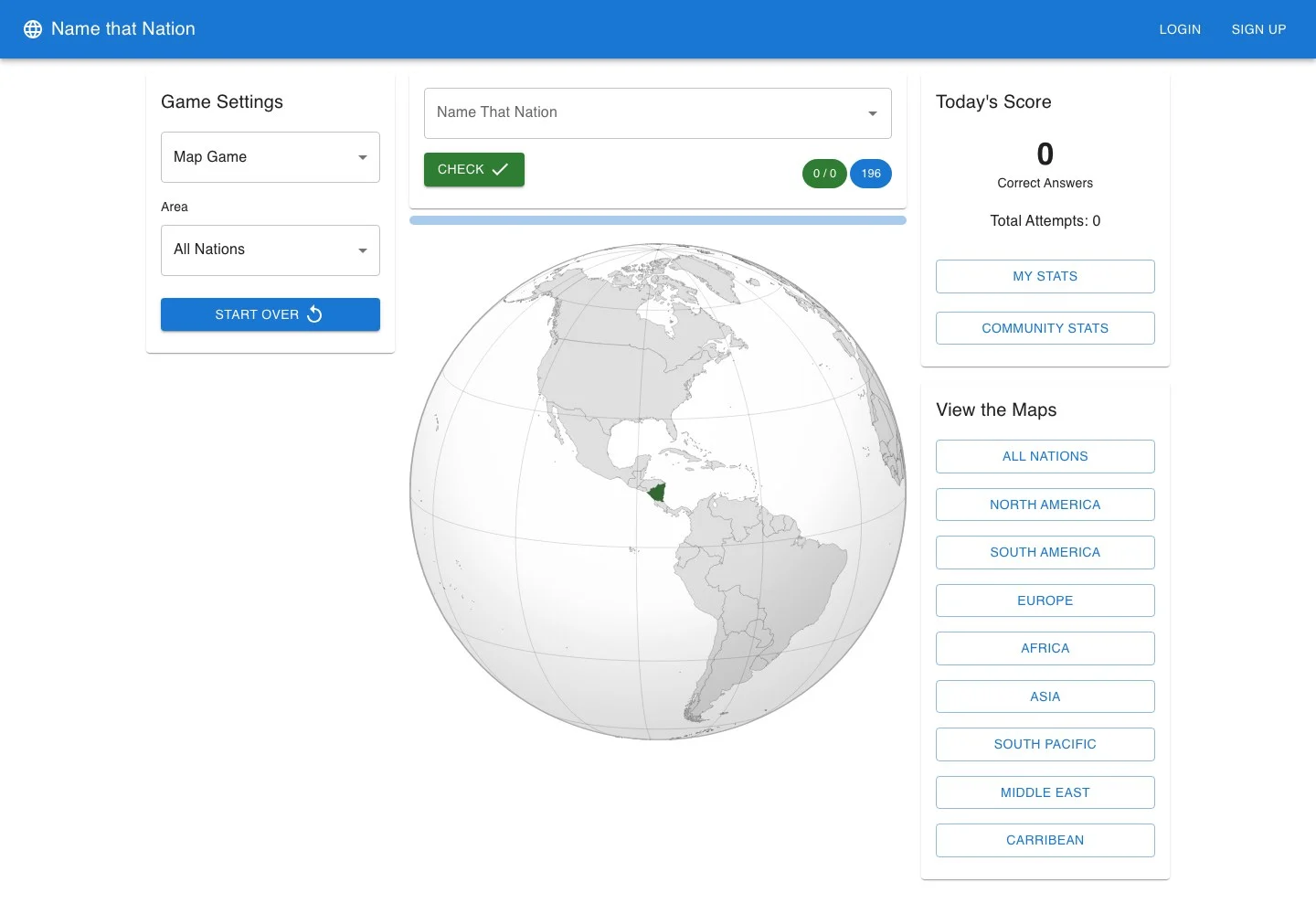Image resolution: width=1316 pixels, height=914 pixels.
Task: Click the View the Maps heading
Action: pos(996,410)
